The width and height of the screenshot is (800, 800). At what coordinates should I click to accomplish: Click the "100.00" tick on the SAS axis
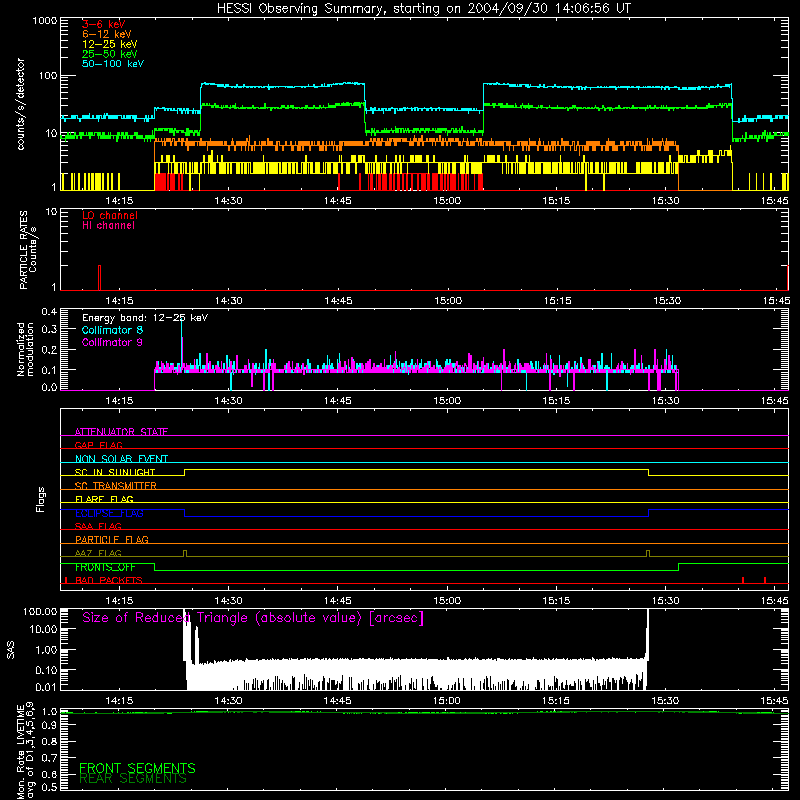(x=40, y=612)
